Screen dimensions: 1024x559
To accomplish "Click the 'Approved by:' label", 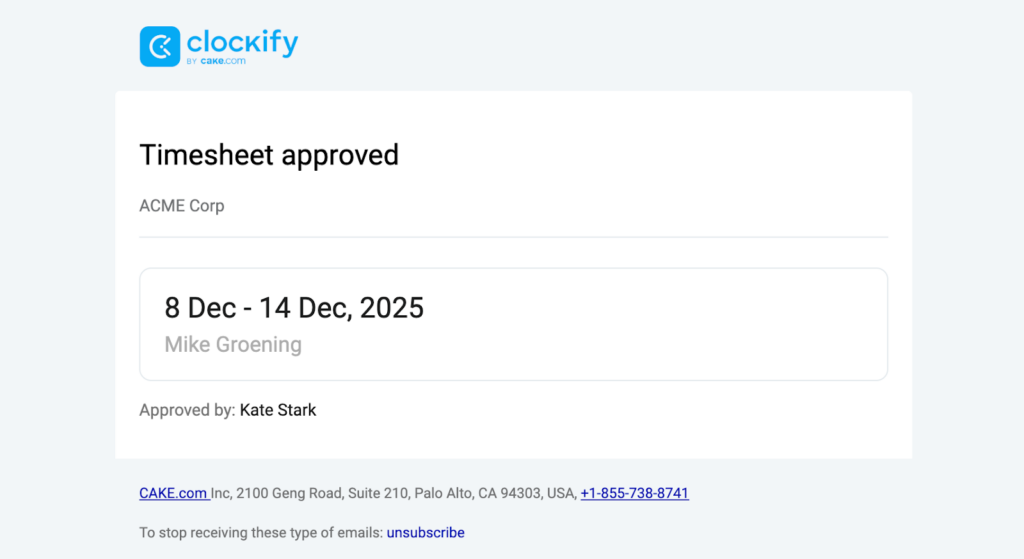I will (187, 410).
